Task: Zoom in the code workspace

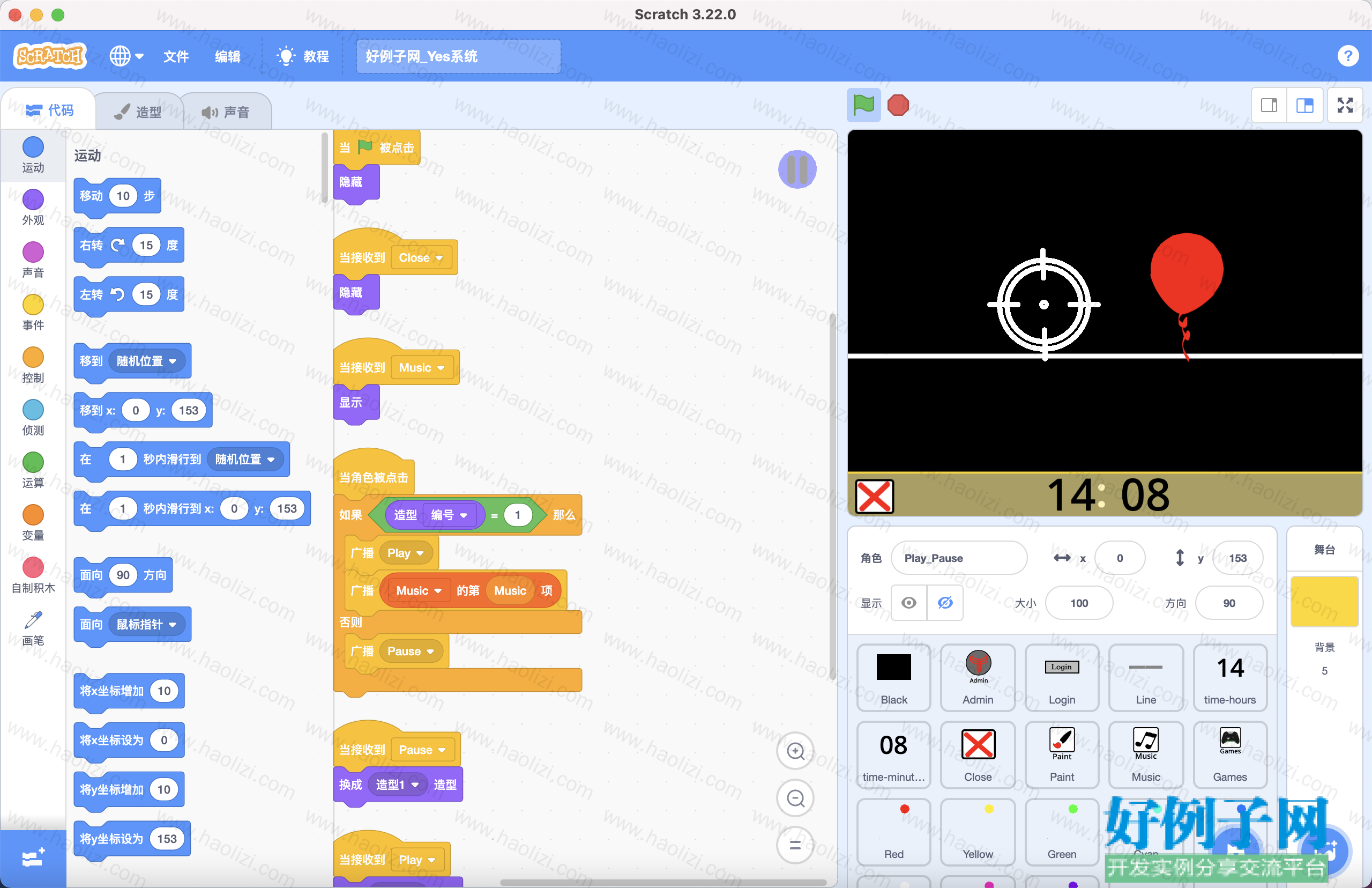Action: 795,751
